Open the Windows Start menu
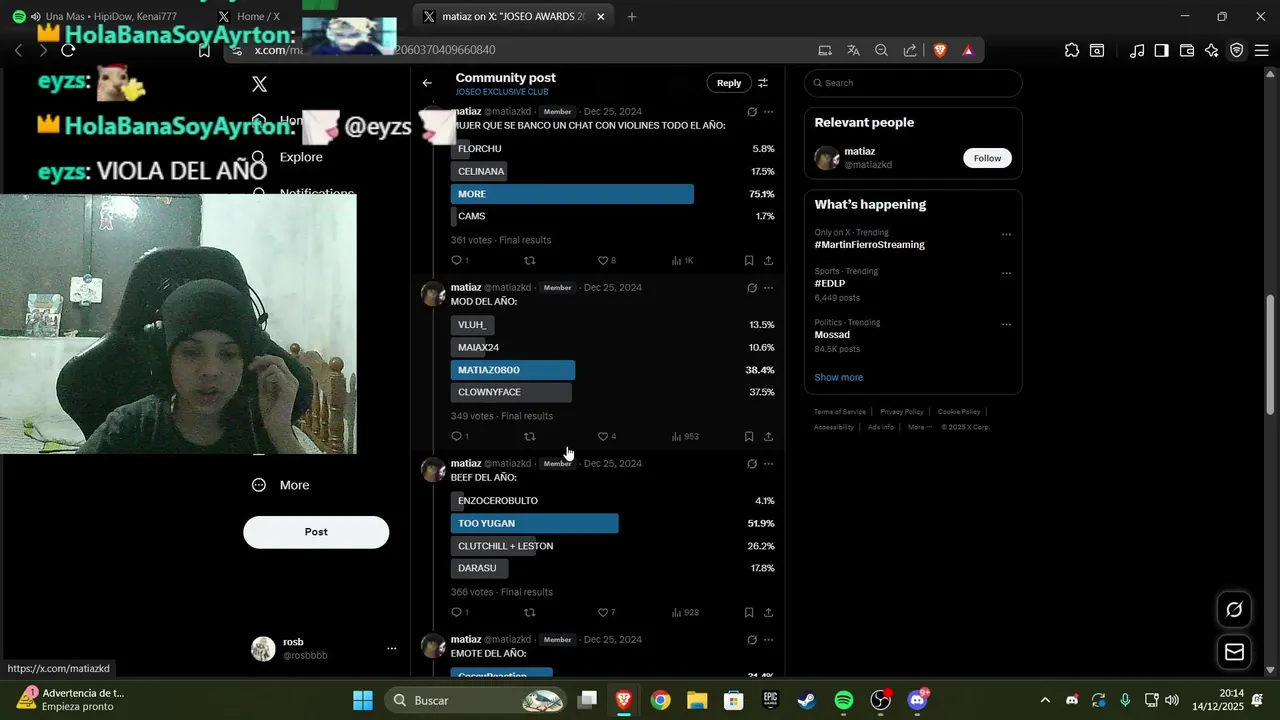Image resolution: width=1280 pixels, height=720 pixels. pos(363,700)
